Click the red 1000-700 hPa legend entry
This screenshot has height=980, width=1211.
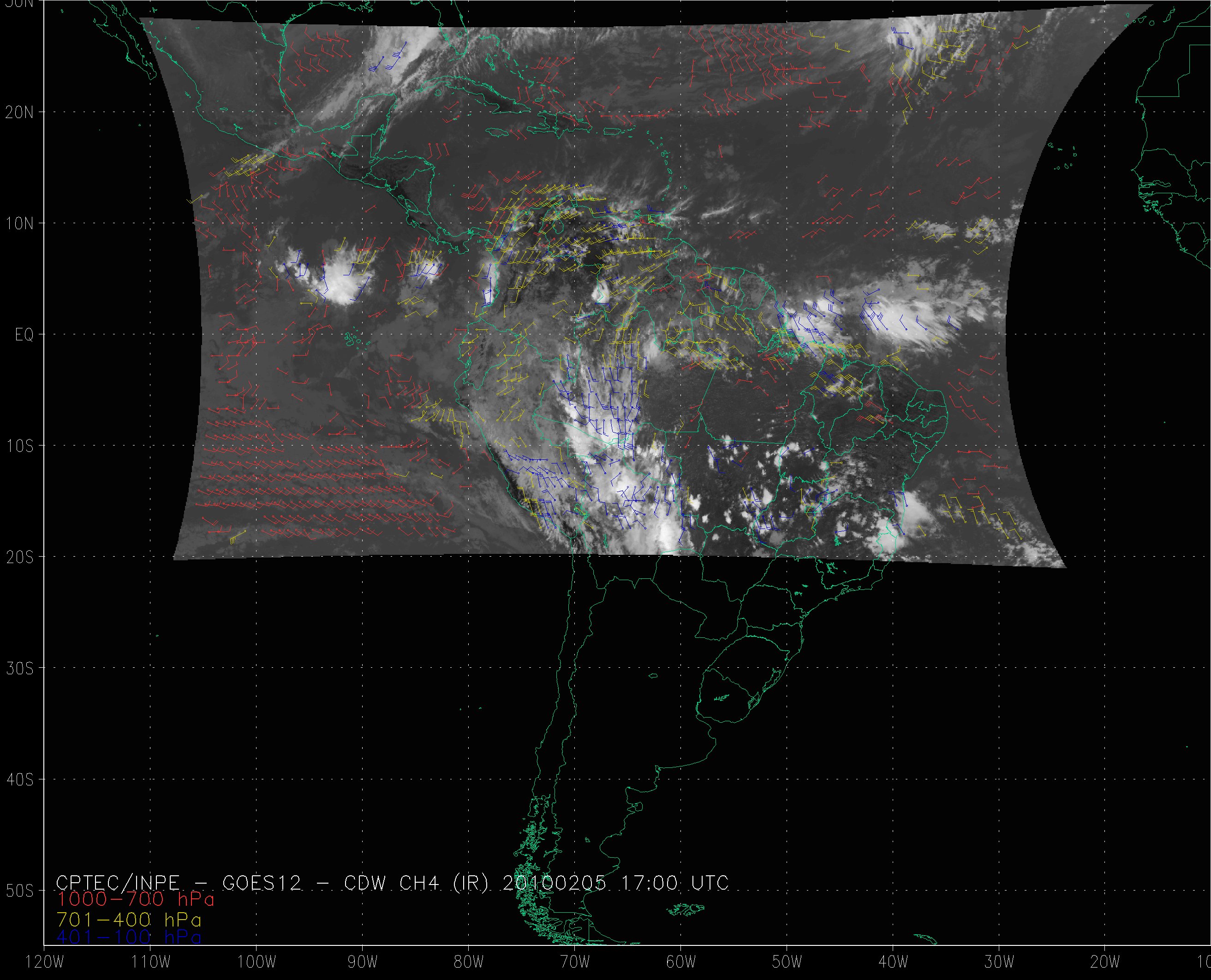pyautogui.click(x=136, y=900)
